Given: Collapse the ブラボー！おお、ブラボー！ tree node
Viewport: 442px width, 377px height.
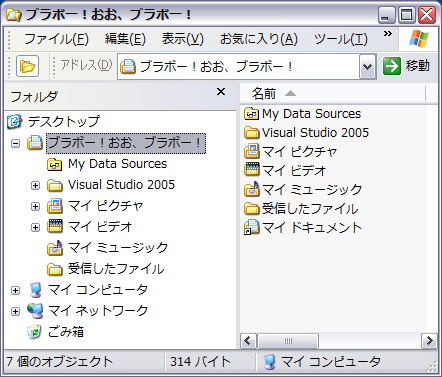Looking at the screenshot, I should coord(15,143).
